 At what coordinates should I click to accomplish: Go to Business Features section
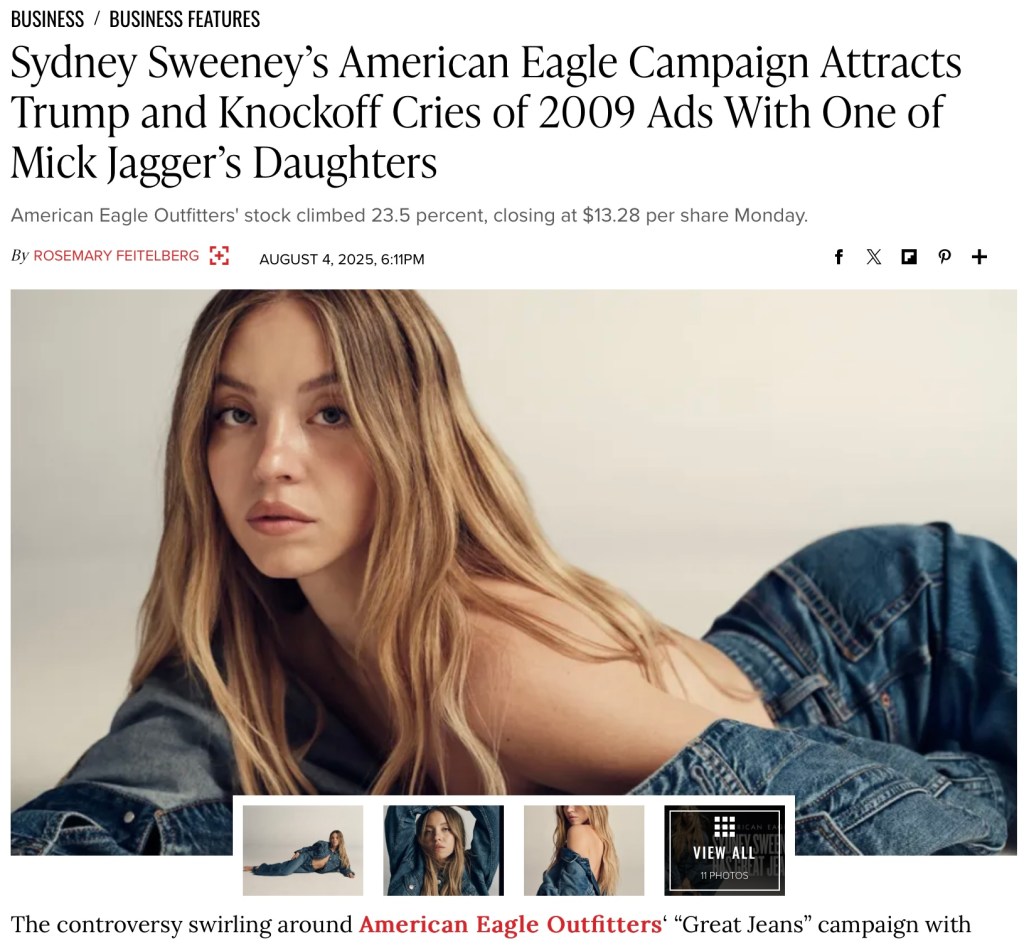[184, 20]
